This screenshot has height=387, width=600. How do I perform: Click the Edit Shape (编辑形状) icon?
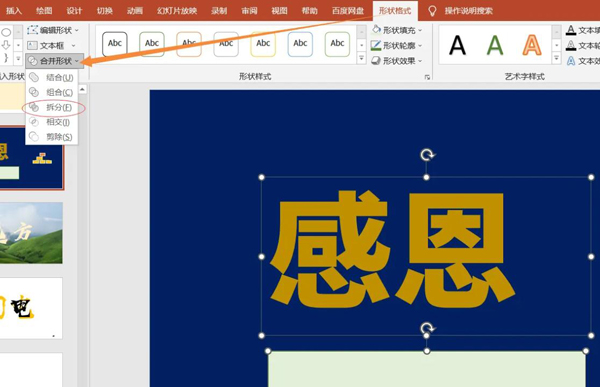click(x=33, y=30)
